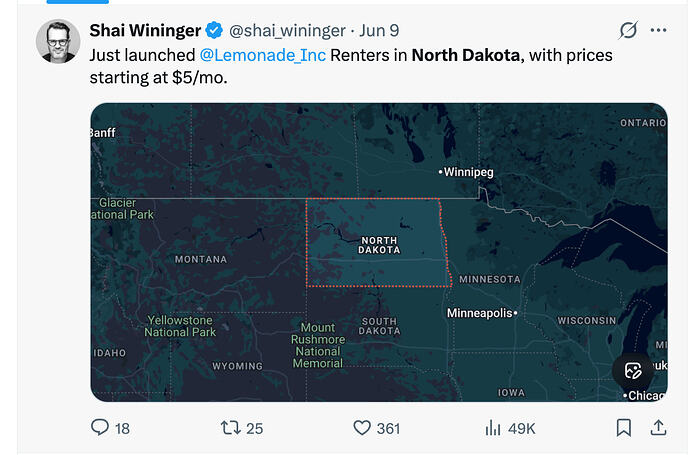Click the 49K views count
The image size is (690, 455).
[x=521, y=429]
